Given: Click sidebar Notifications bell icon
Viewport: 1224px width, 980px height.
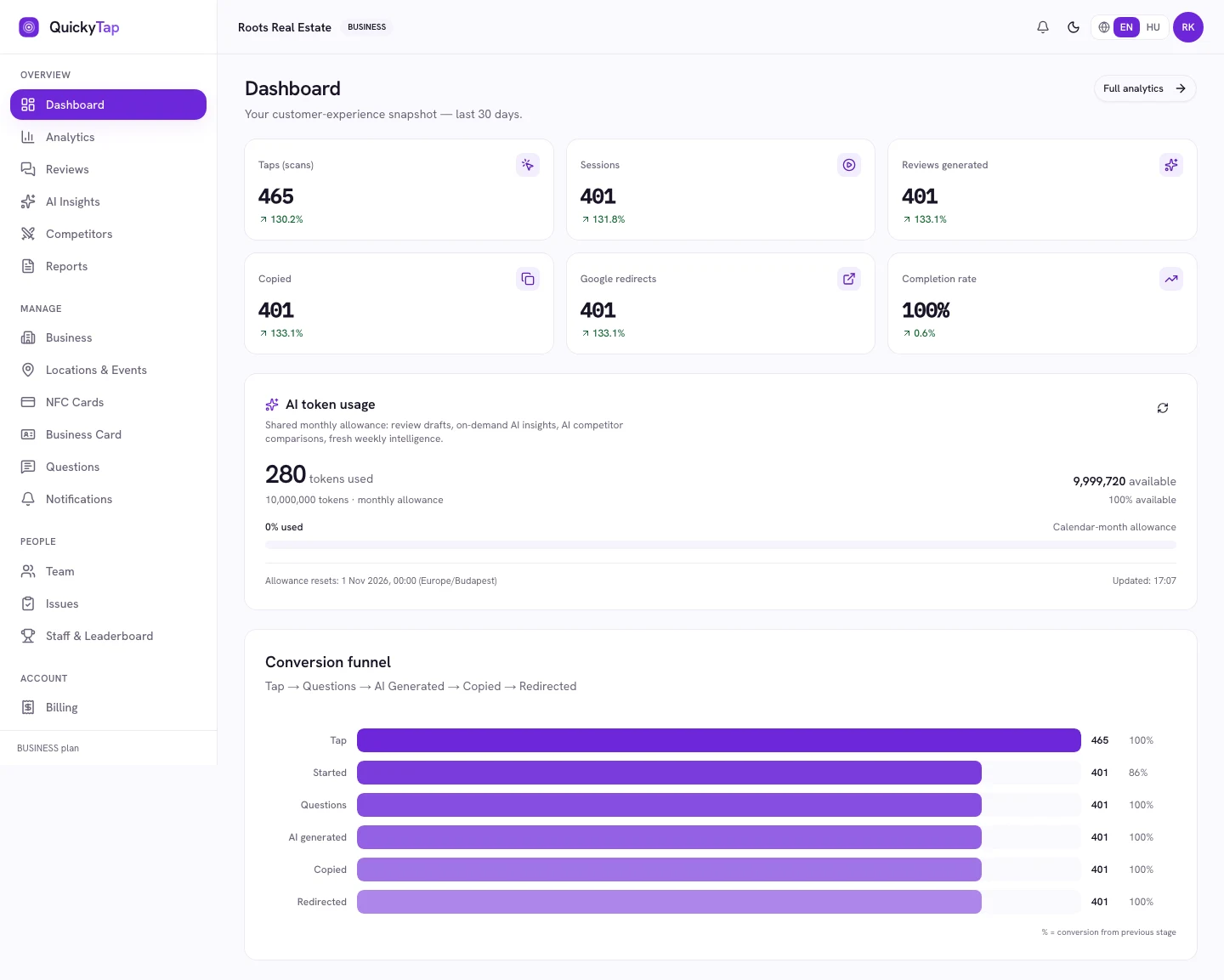Looking at the screenshot, I should point(28,499).
